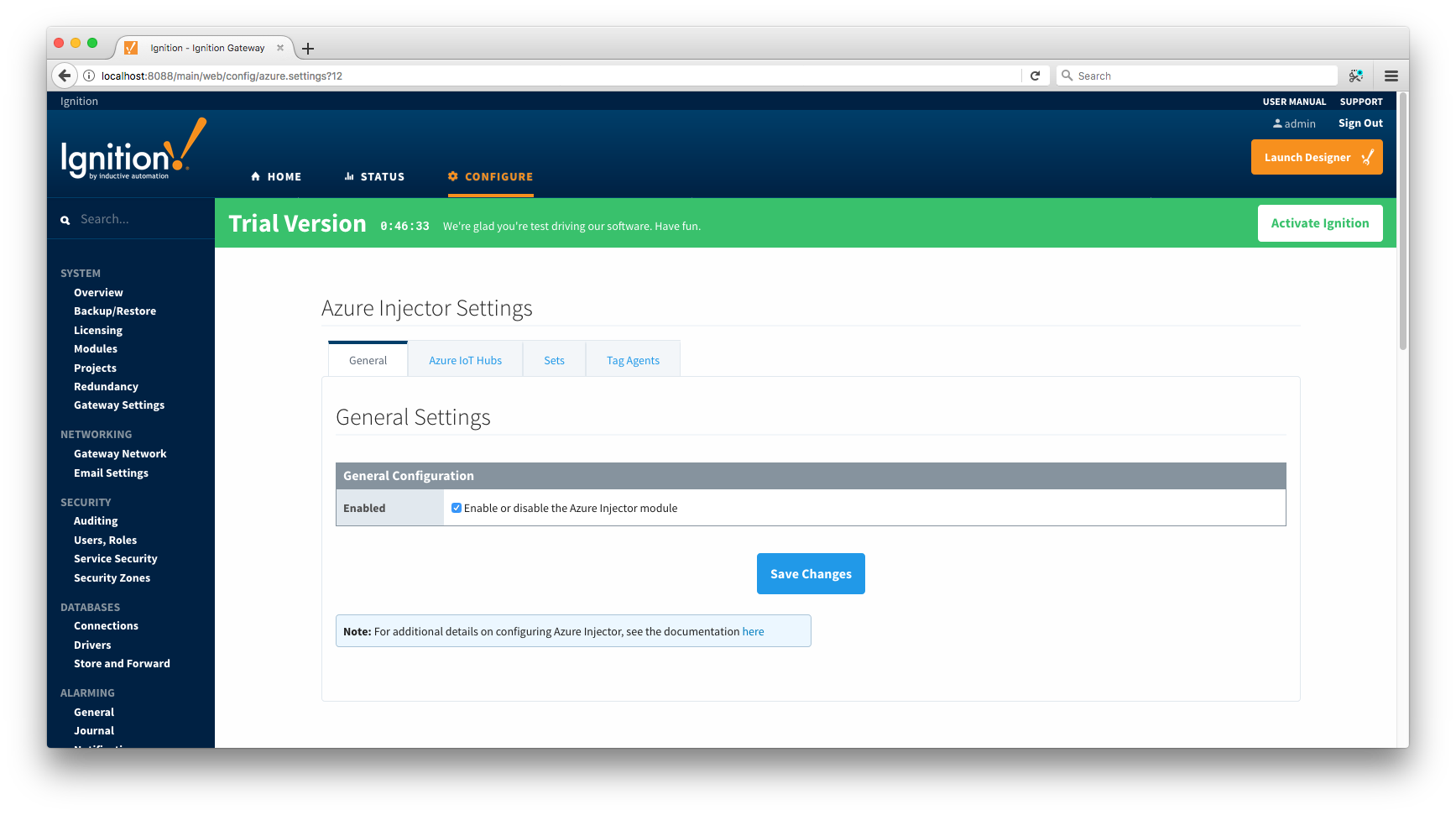Click the extension icon beside search box
The image size is (1456, 815).
1355,76
